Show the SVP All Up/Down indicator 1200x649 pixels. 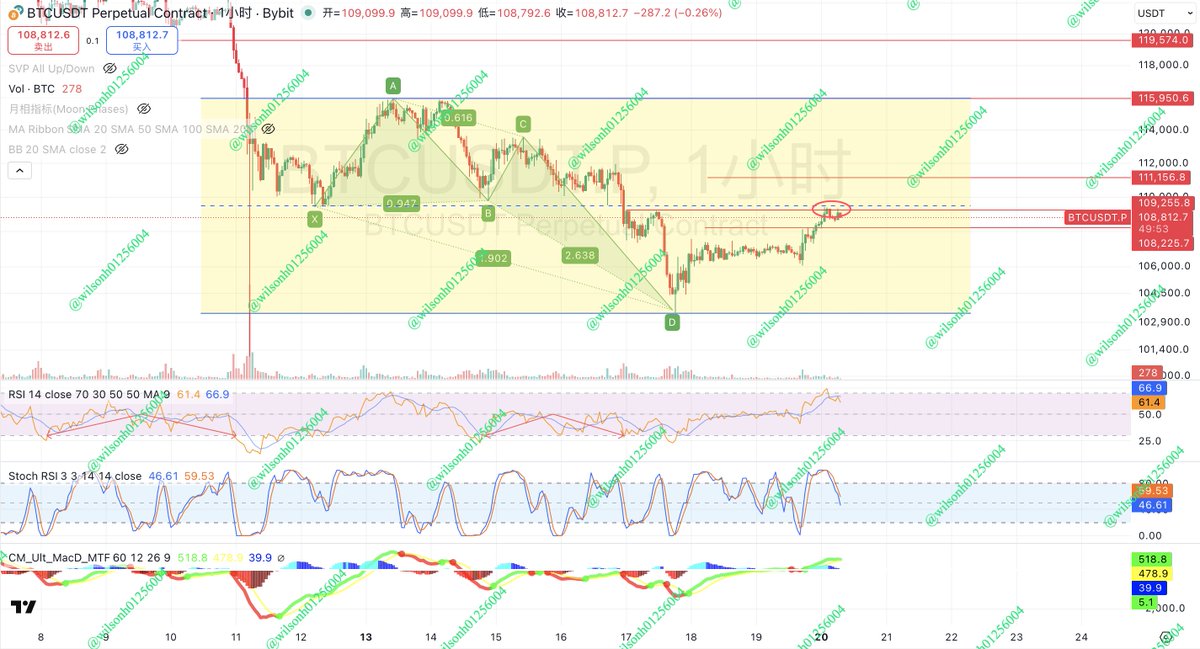[x=111, y=69]
